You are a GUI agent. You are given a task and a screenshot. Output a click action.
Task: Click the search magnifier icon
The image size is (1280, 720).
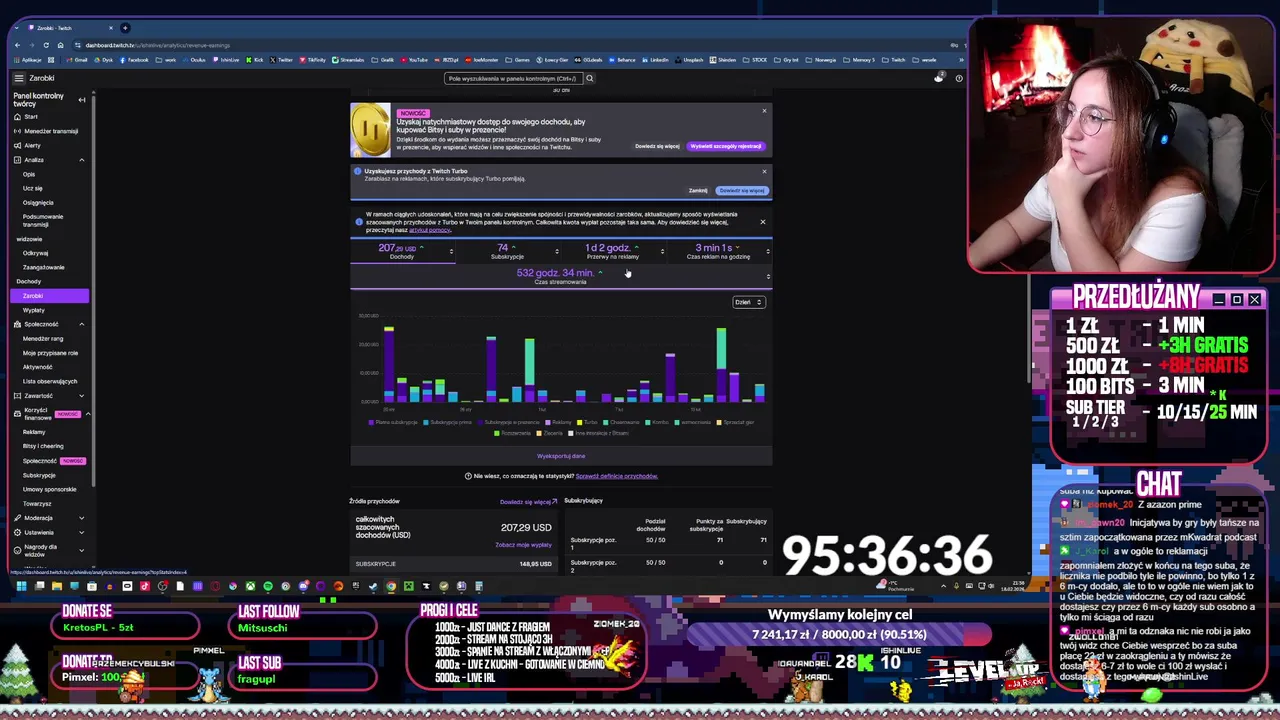589,78
